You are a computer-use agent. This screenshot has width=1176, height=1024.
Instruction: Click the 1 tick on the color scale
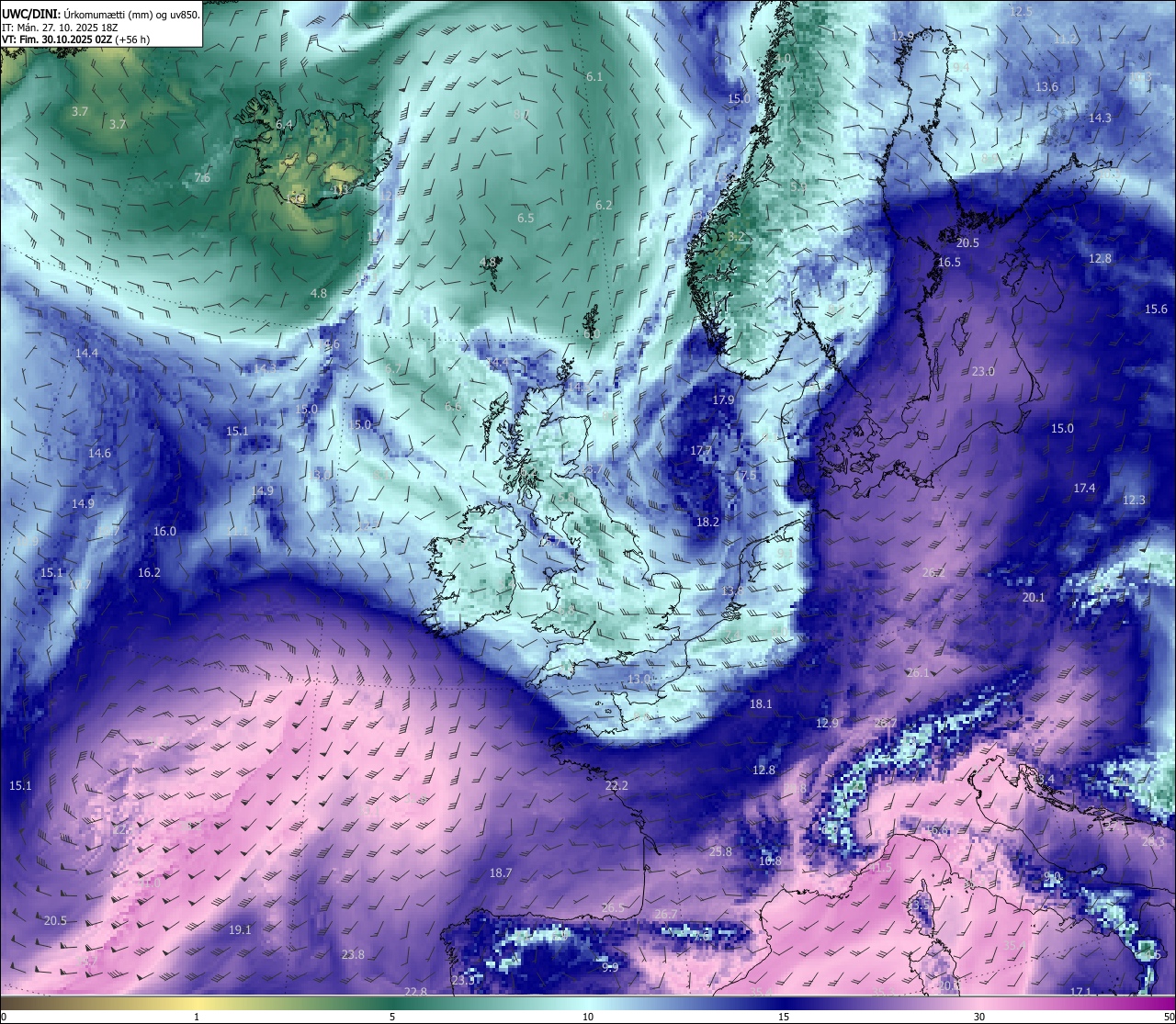(196, 1017)
